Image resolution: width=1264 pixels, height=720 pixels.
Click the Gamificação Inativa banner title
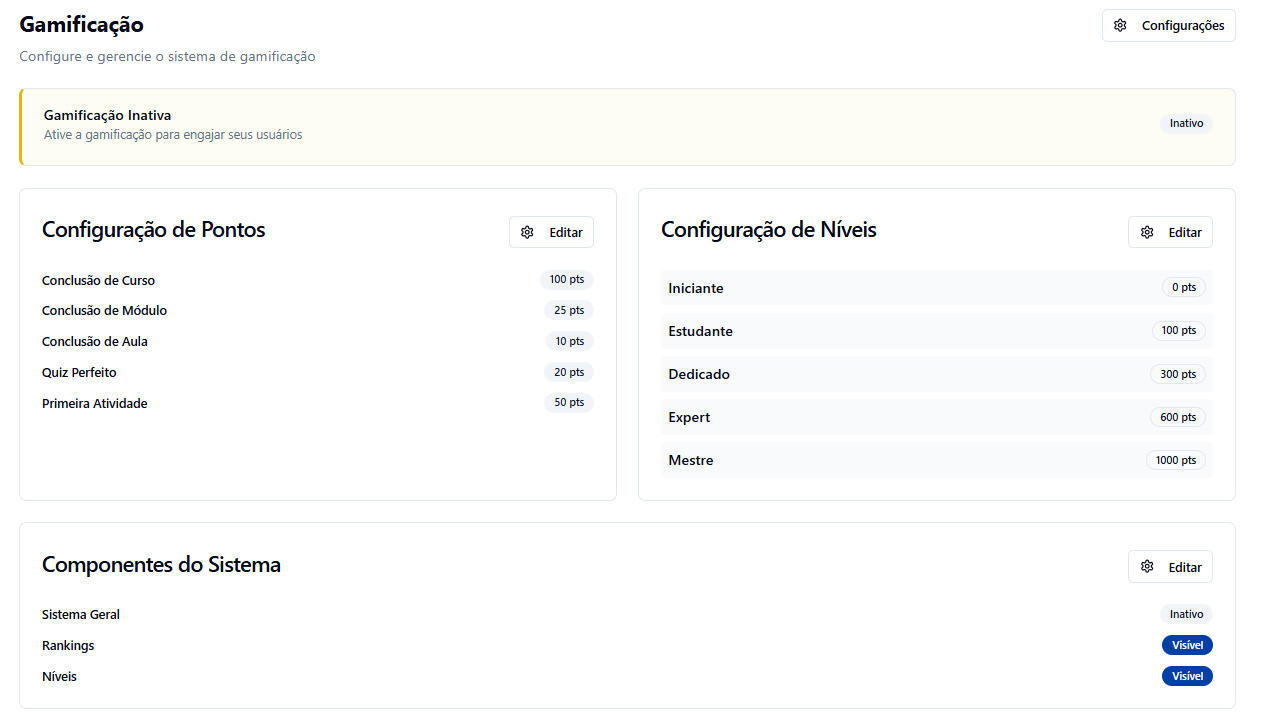point(107,115)
